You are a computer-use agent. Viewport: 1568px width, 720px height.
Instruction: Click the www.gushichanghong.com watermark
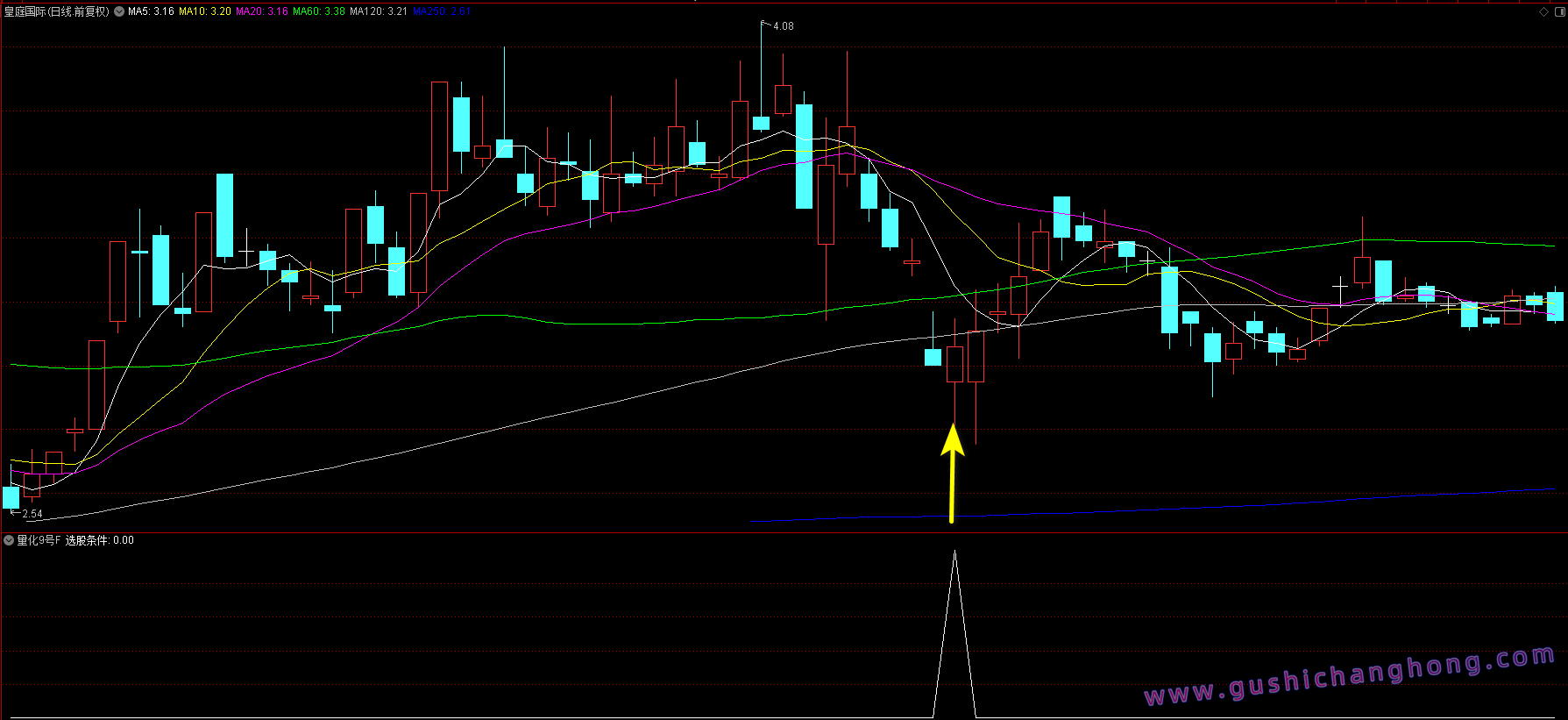coord(1350,676)
